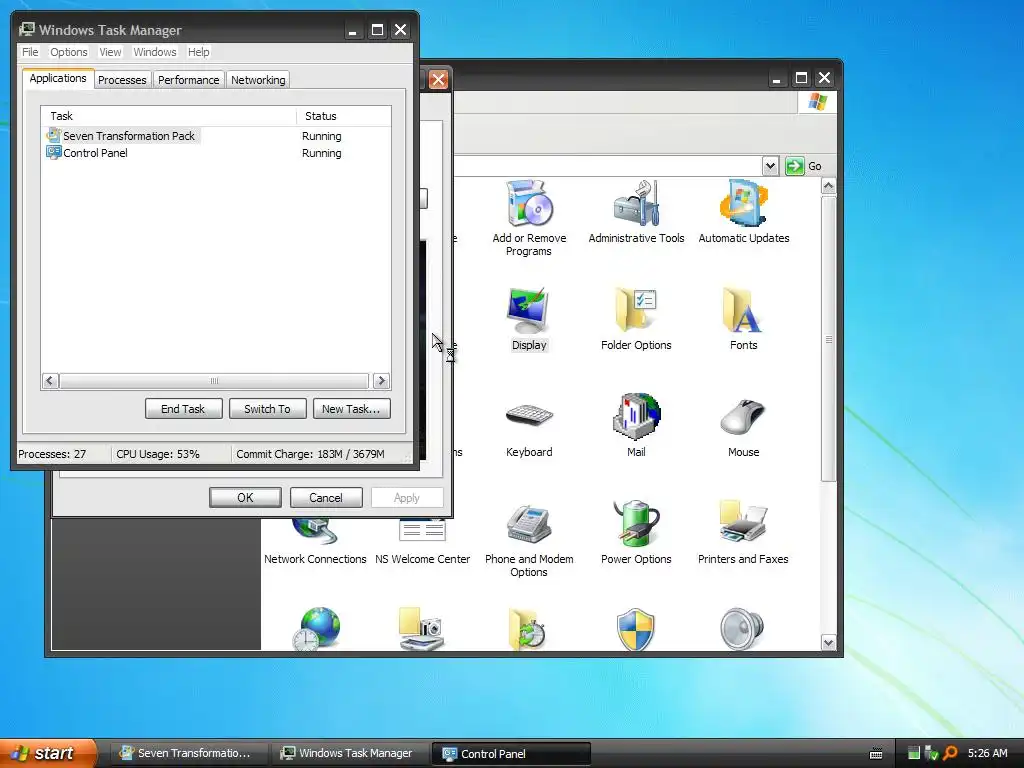Click OK in the dialog

pos(246,498)
